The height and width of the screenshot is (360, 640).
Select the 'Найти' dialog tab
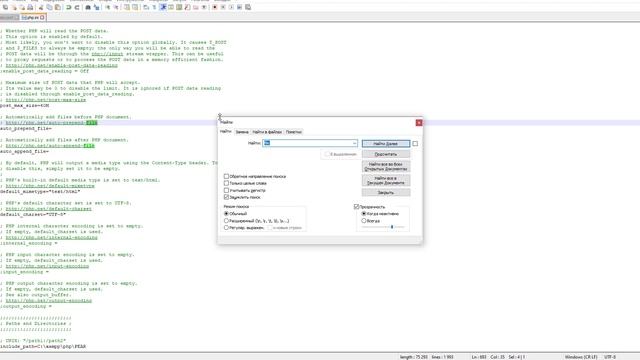tap(226, 131)
